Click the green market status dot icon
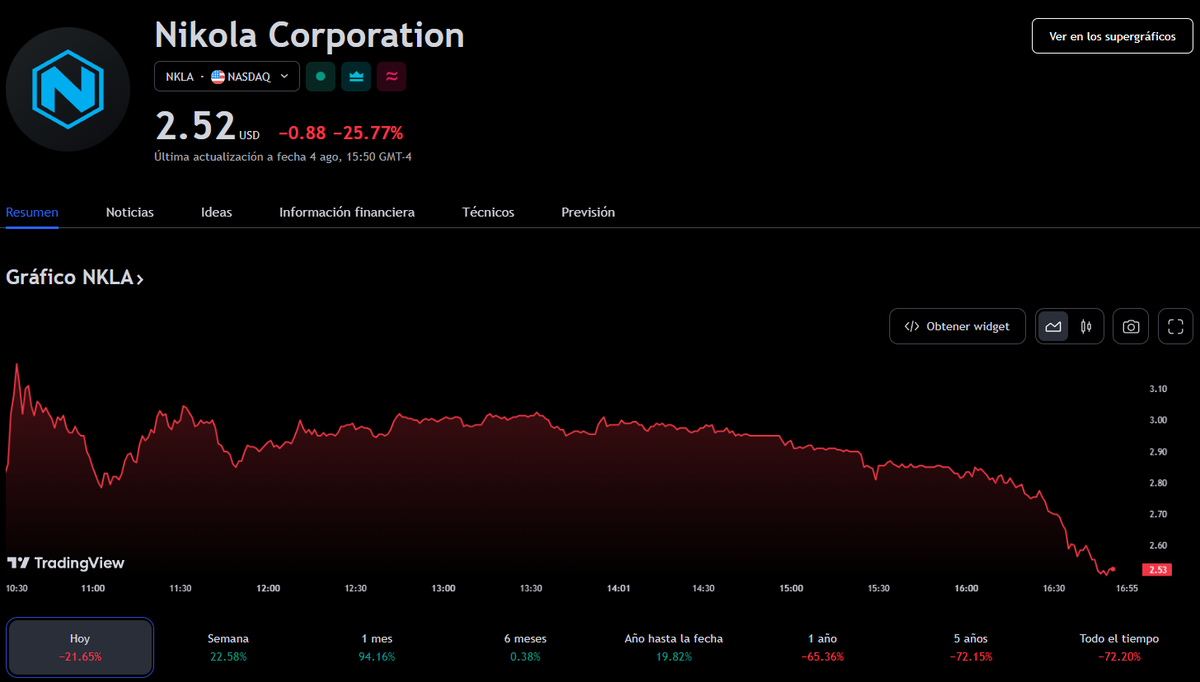This screenshot has width=1200, height=682. 320,76
